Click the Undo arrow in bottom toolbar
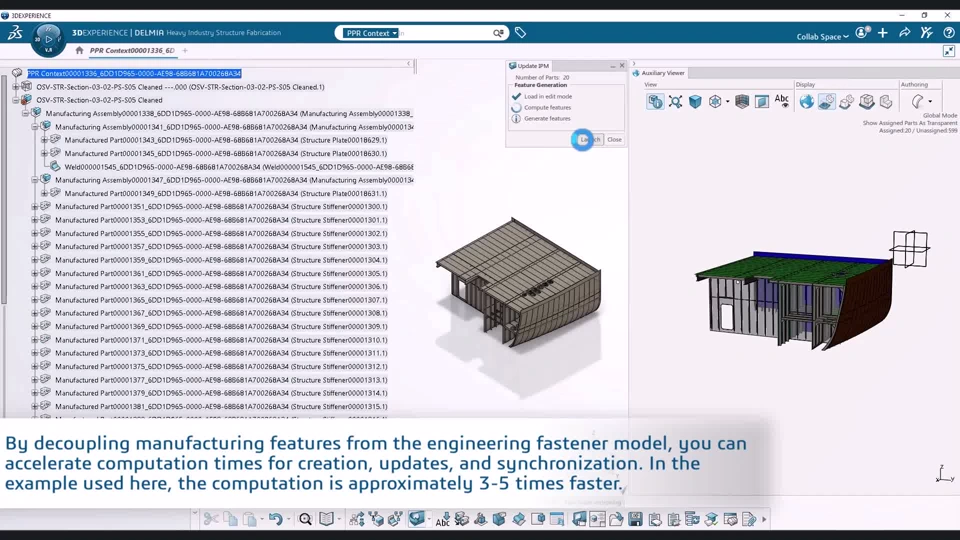Viewport: 960px width, 540px height. (x=276, y=519)
